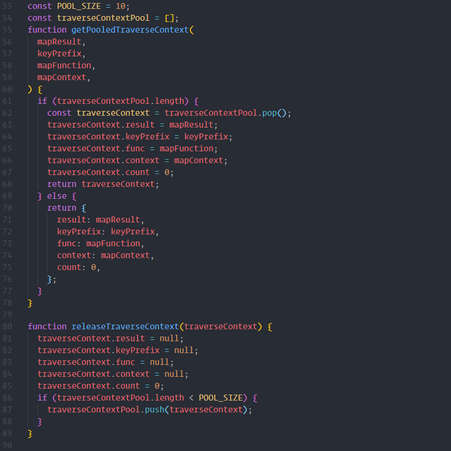Image resolution: width=451 pixels, height=451 pixels.
Task: Click traverseContext.keyPrefix = null on line 82
Action: (x=118, y=350)
